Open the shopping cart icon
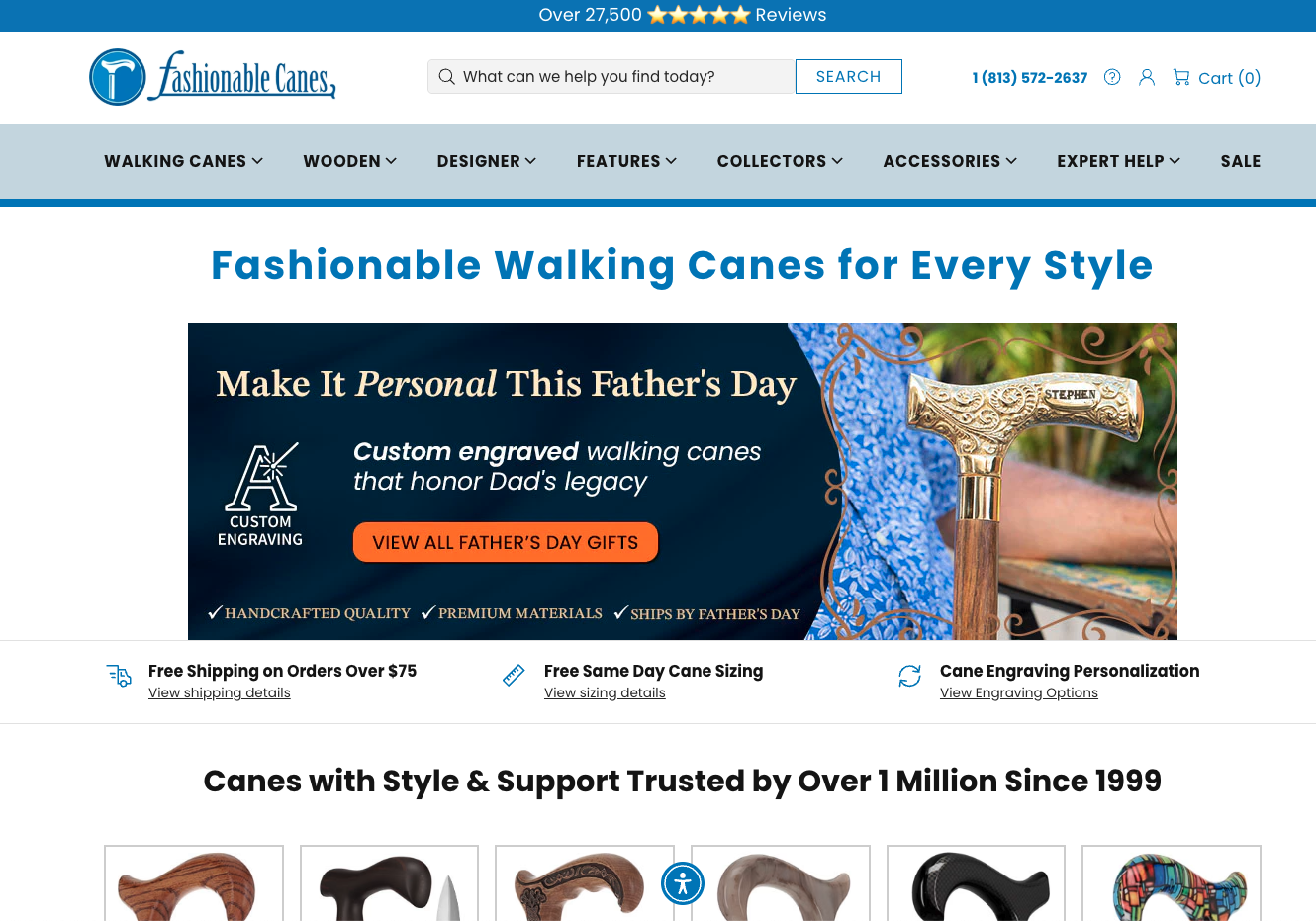 (1181, 77)
